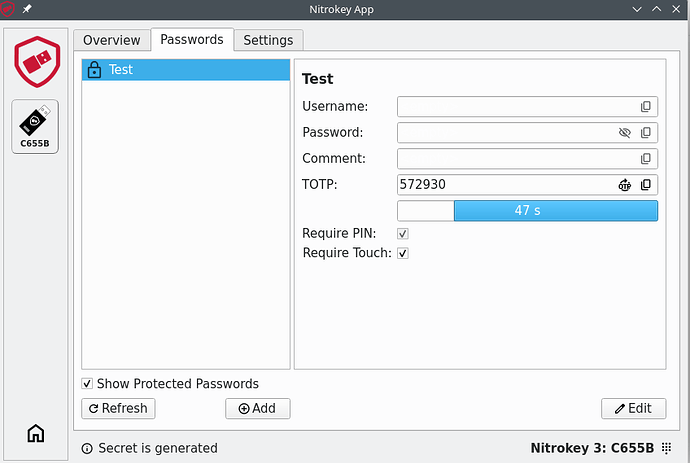This screenshot has width=690, height=463.
Task: Open the Settings tab
Action: tap(268, 40)
